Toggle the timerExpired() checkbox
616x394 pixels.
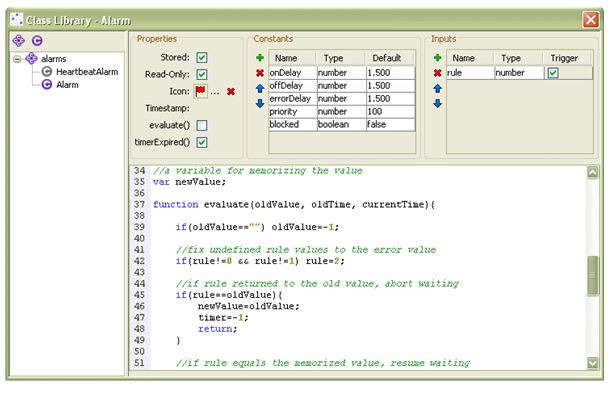click(202, 142)
